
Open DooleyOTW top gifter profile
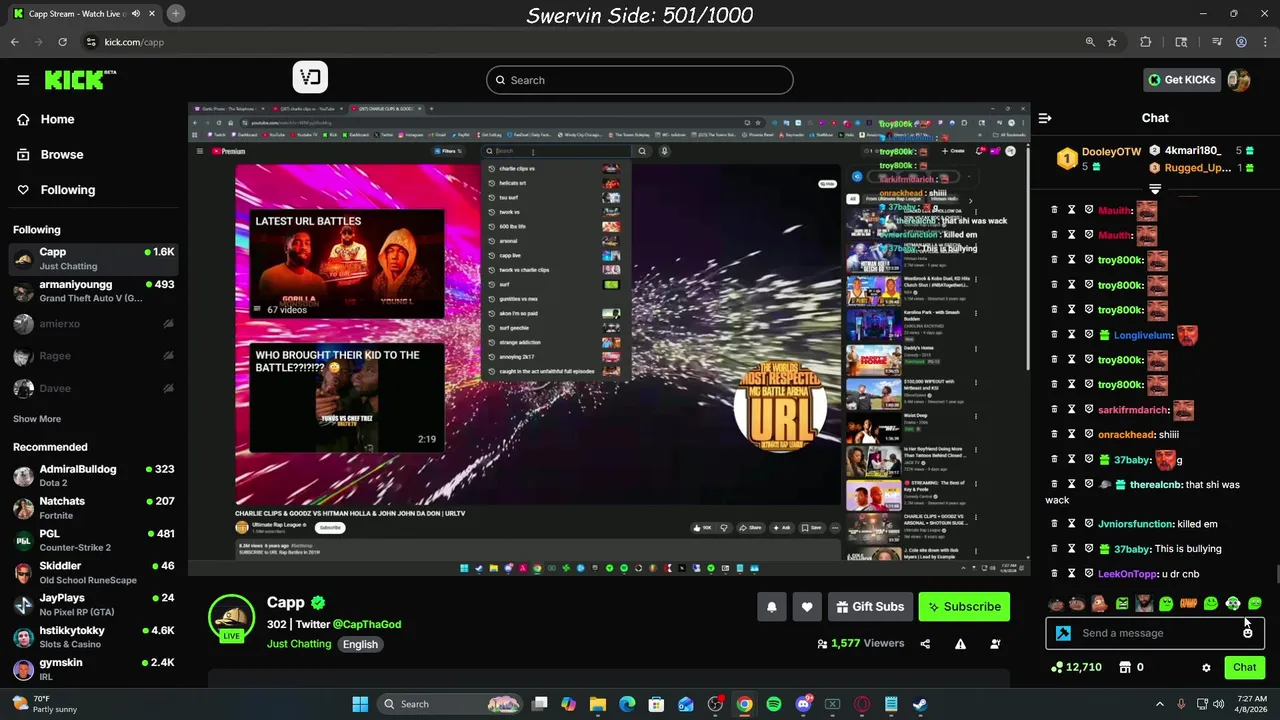(1111, 152)
